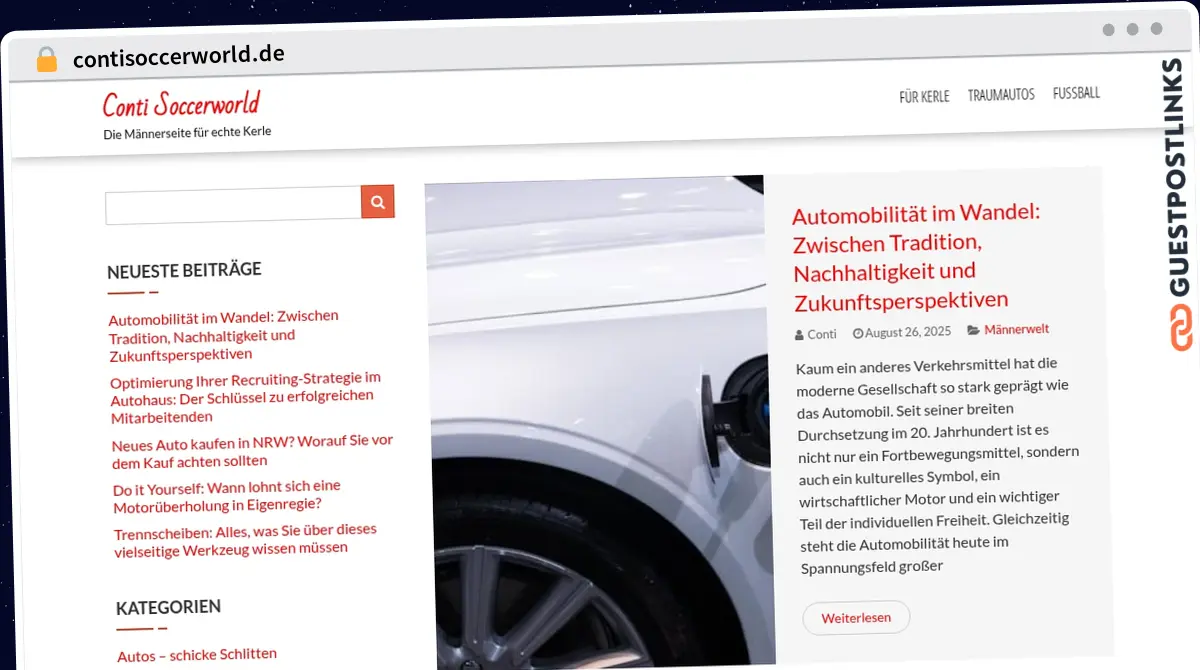Focus the sidebar search input field

pos(233,204)
